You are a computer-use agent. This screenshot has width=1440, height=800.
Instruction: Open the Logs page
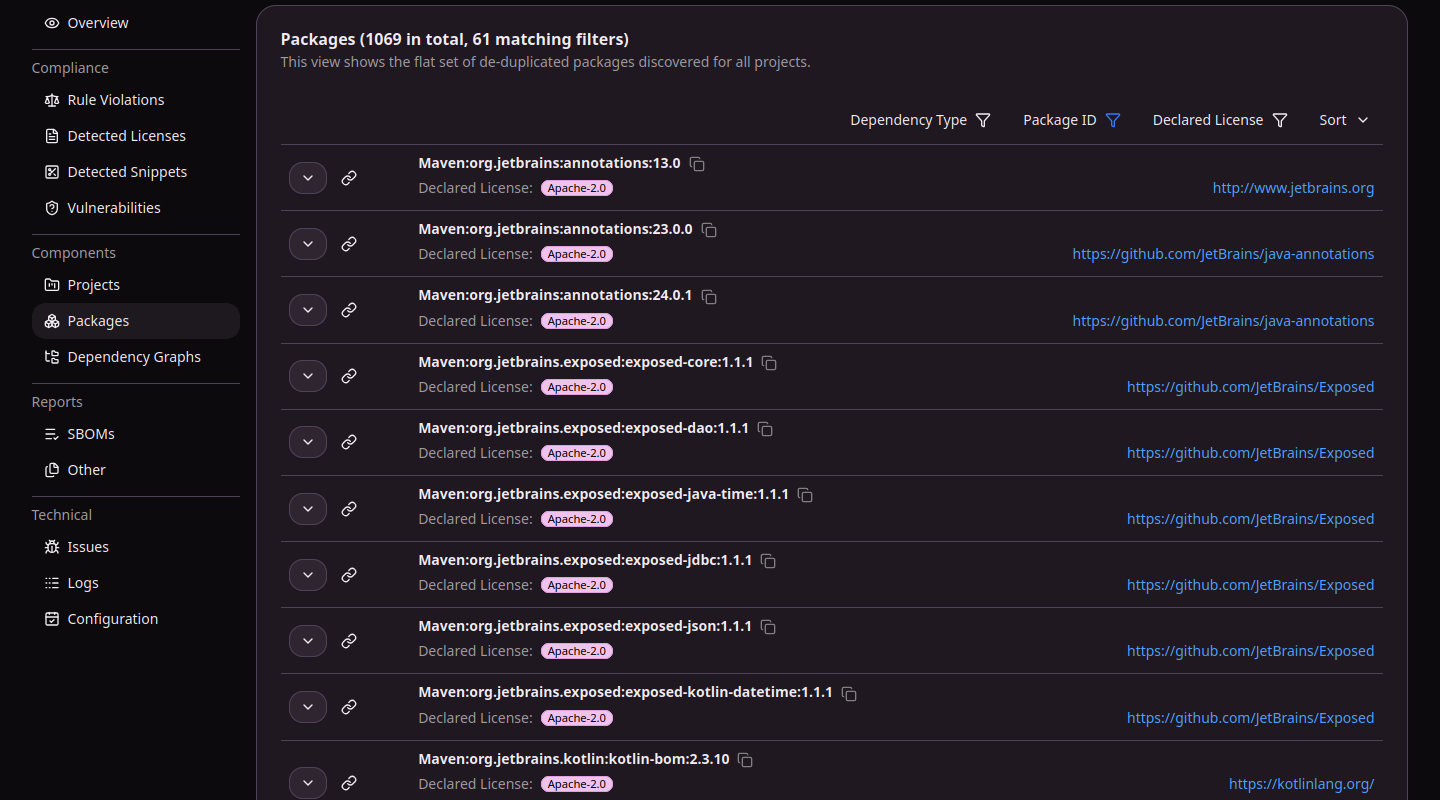tap(136, 583)
